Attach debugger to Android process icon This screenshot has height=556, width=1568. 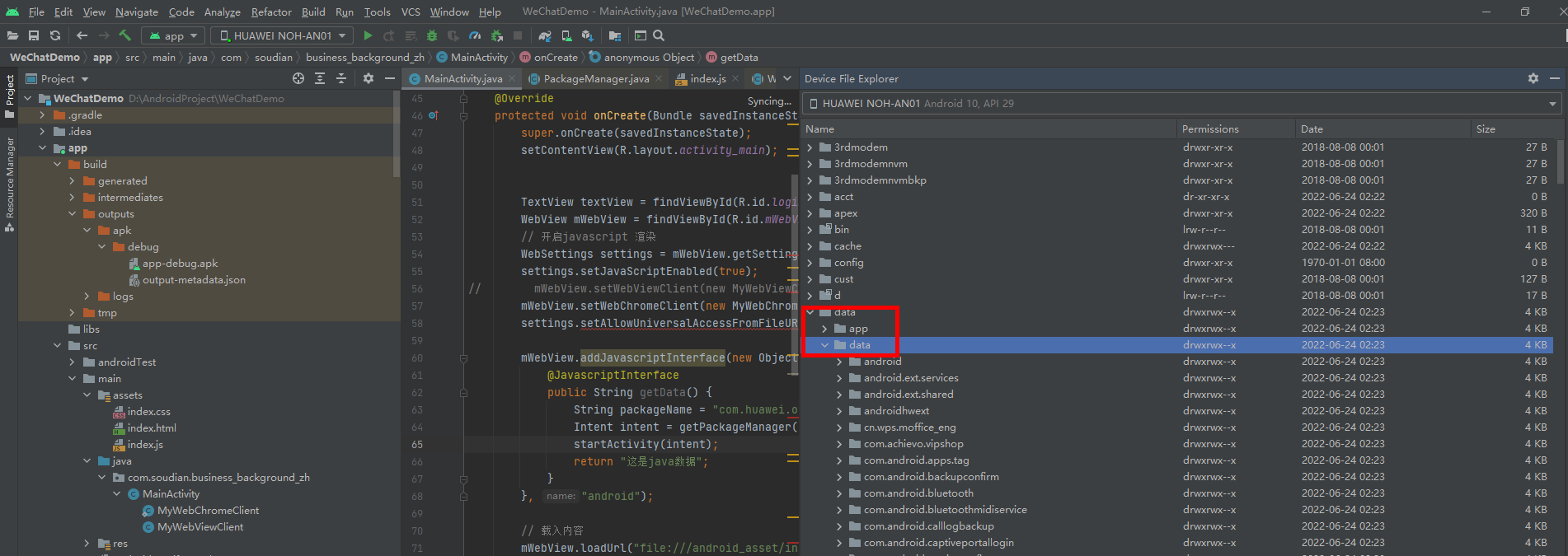tap(496, 35)
